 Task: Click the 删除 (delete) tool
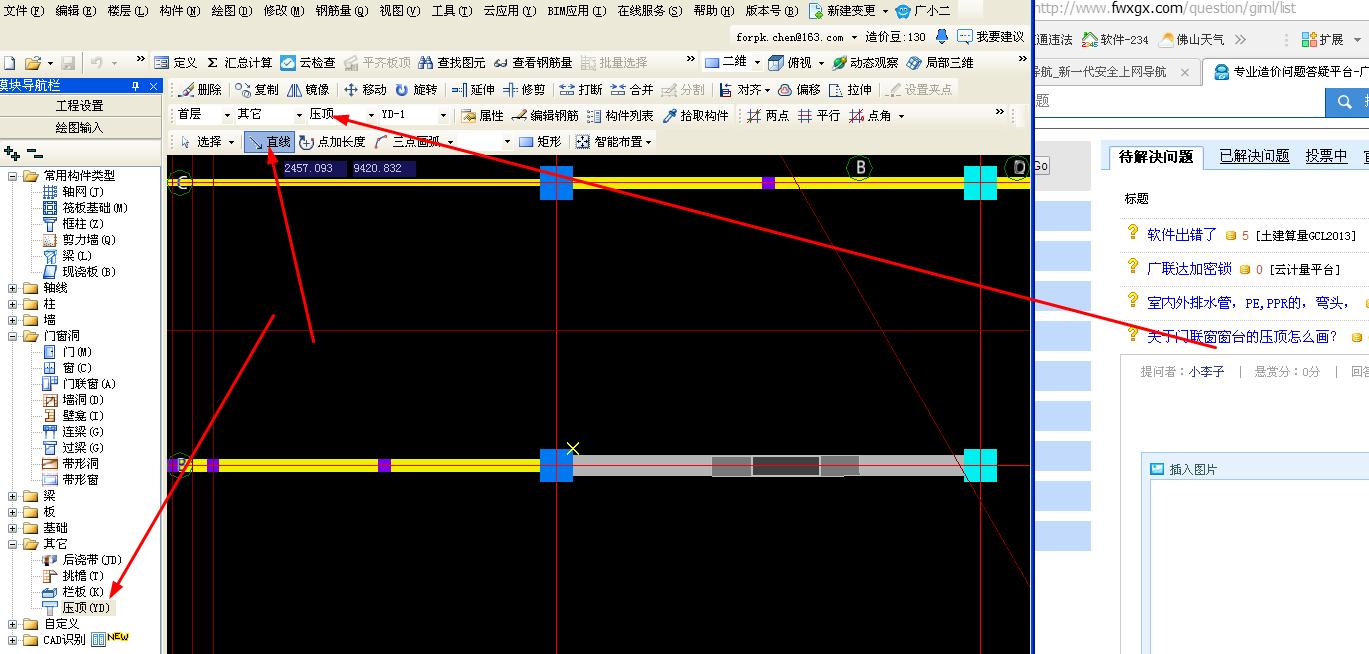point(200,90)
